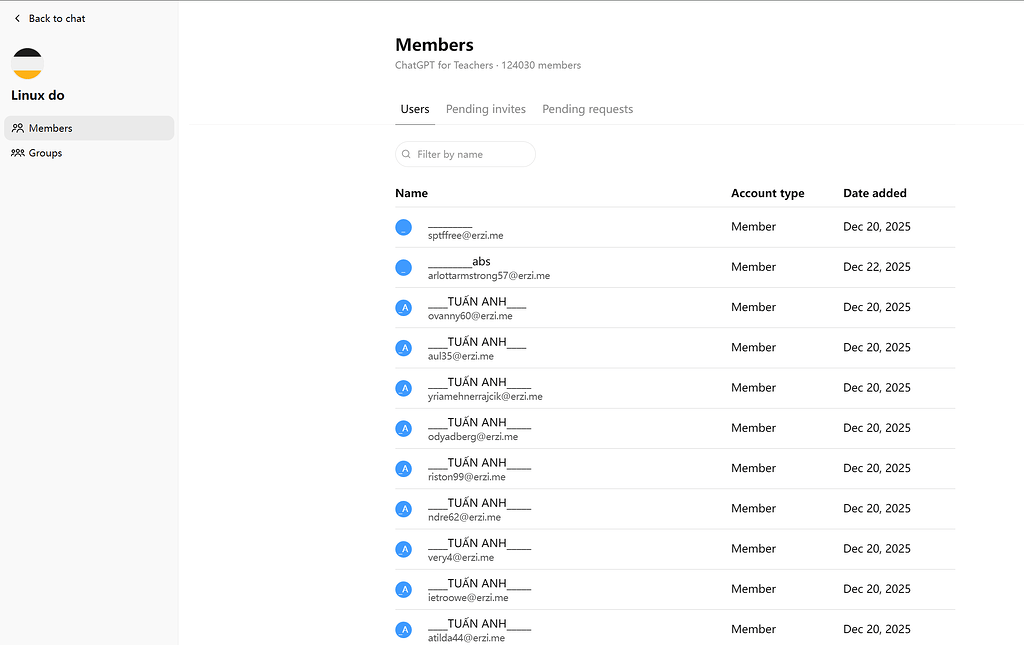Switch to the Pending invites tab

tap(486, 109)
